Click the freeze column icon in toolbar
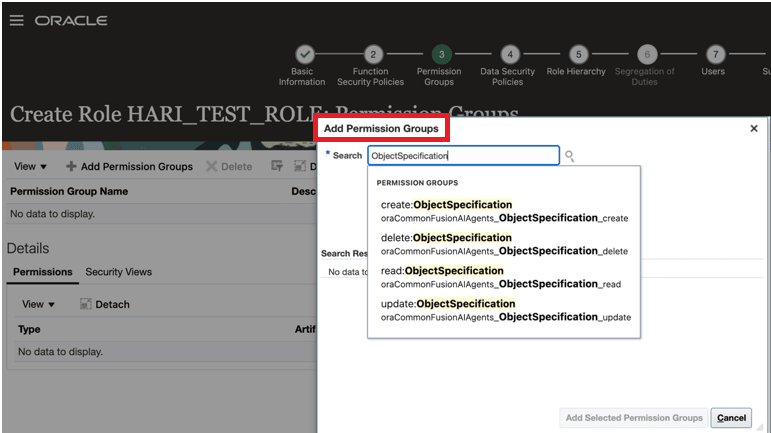Image resolution: width=771 pixels, height=433 pixels. coord(277,166)
